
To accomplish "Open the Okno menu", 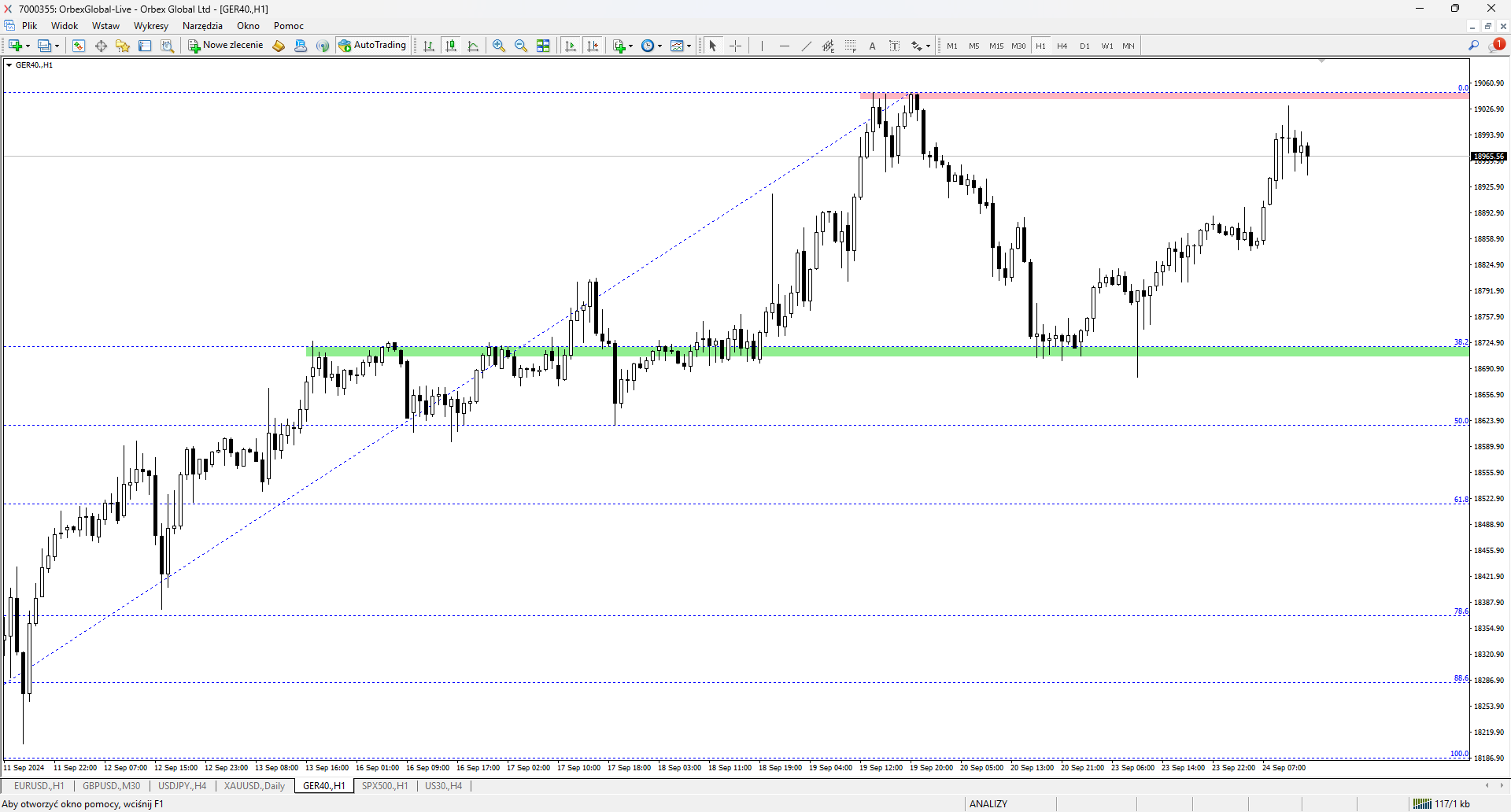I will coord(248,26).
